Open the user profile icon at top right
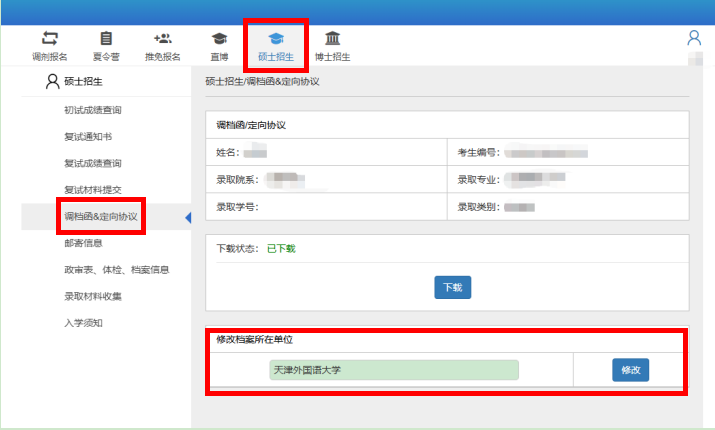715x430 pixels. pos(694,38)
